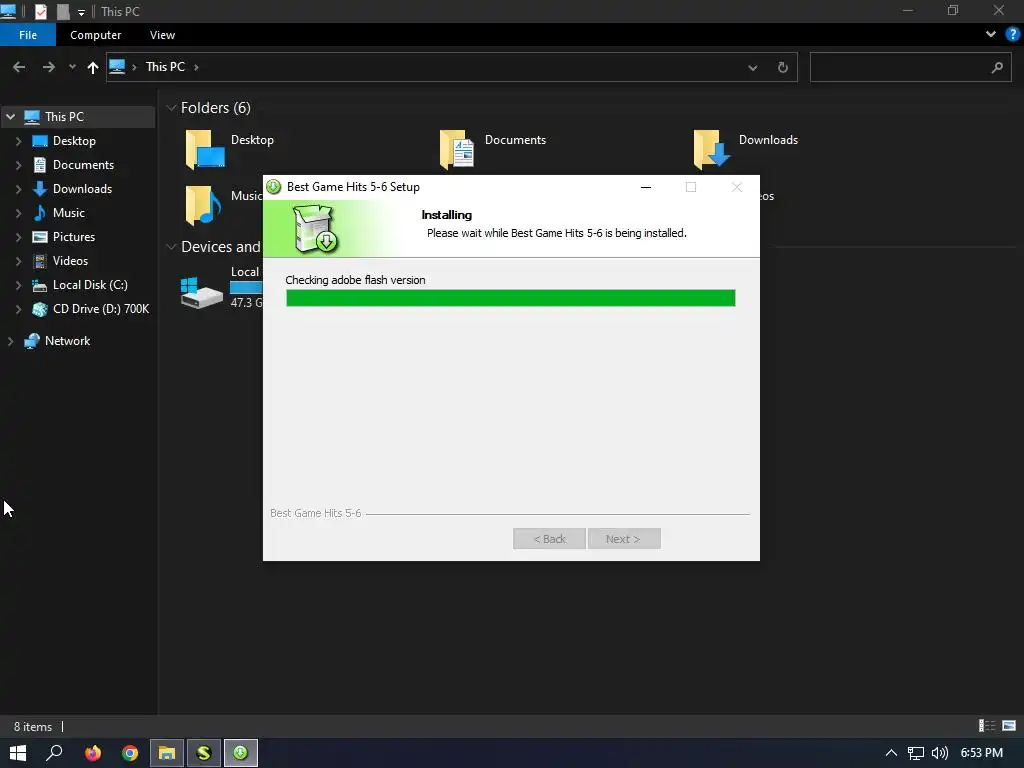
Task: Open the address bar history dropdown
Action: pos(753,67)
